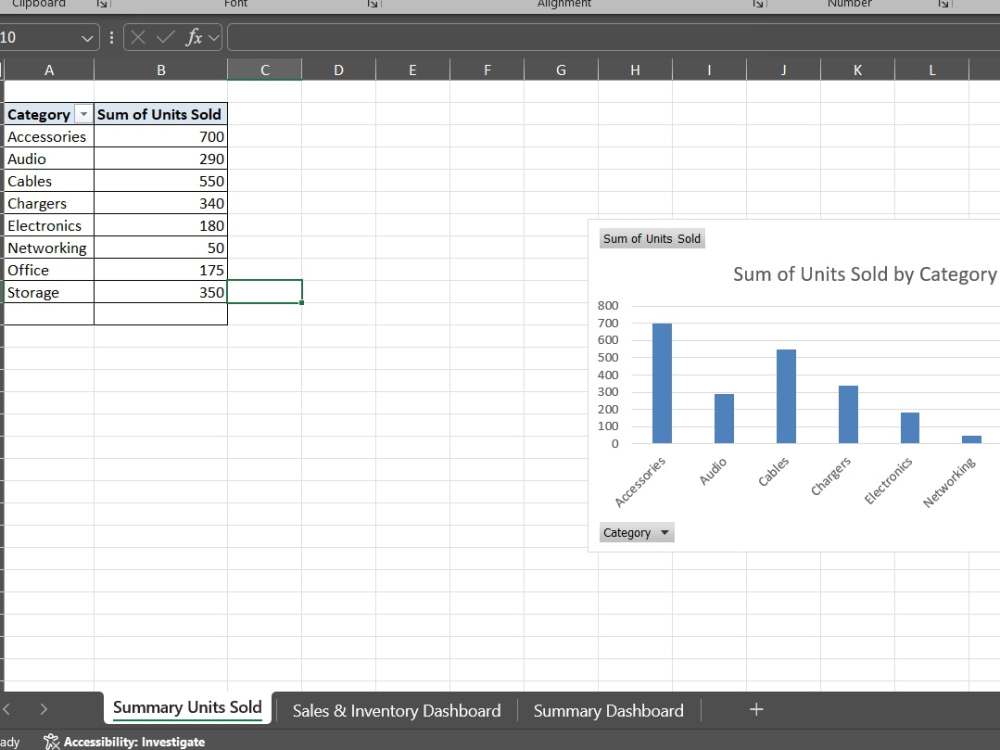Image resolution: width=1000 pixels, height=750 pixels.
Task: Click the cell with value 50
Action: pos(161,248)
